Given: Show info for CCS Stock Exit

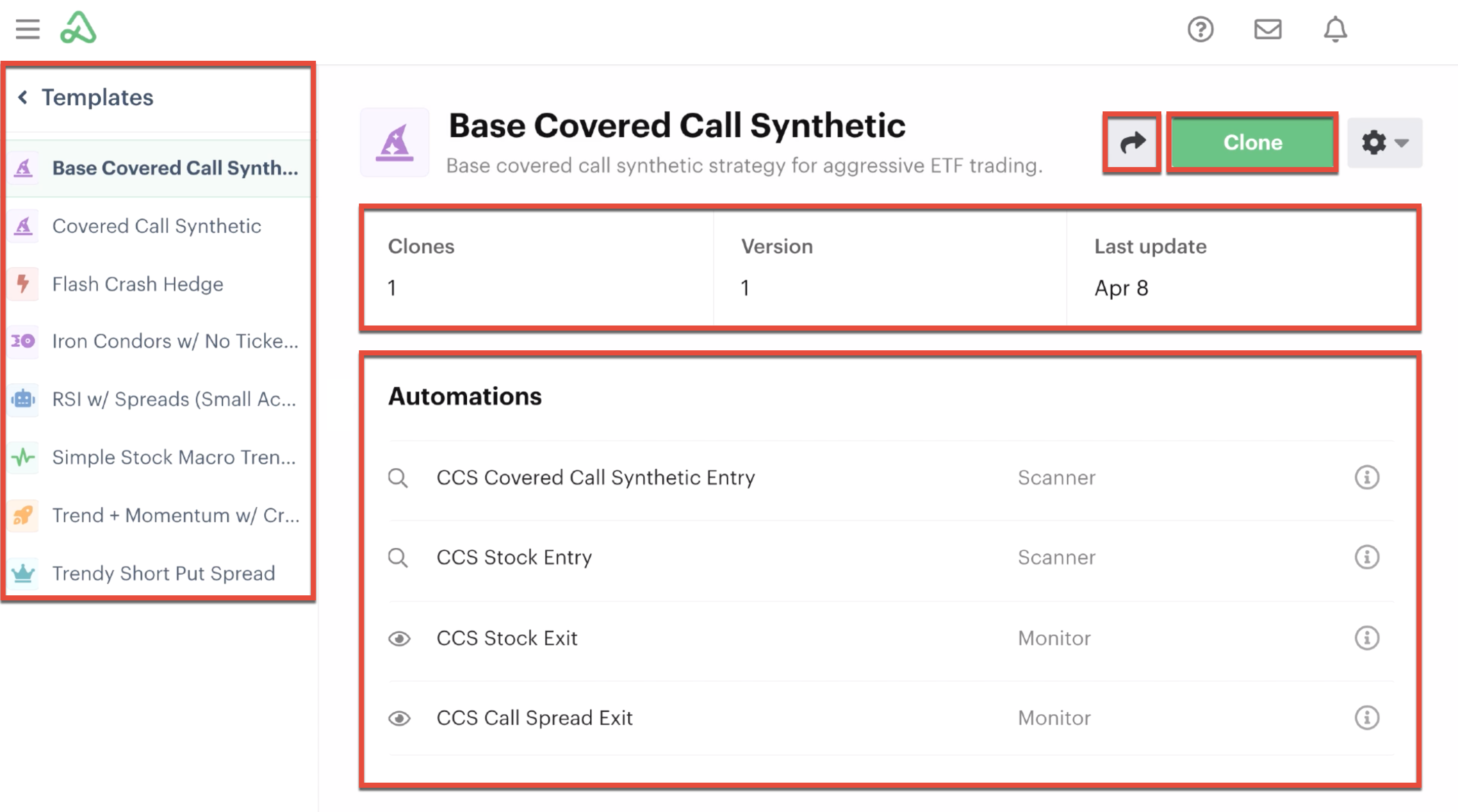Looking at the screenshot, I should tap(1366, 638).
